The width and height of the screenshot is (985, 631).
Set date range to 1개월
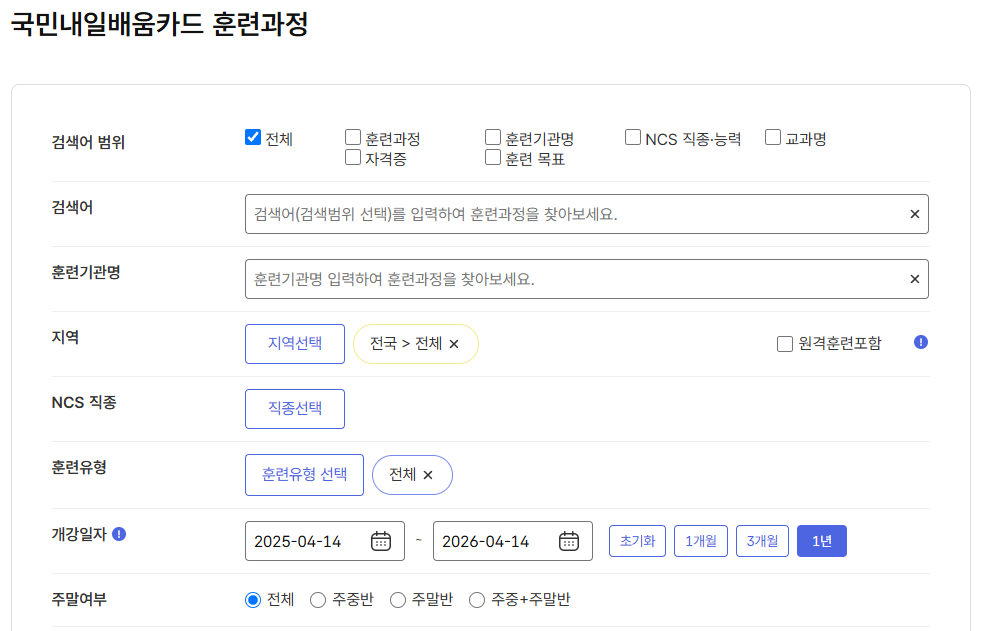coord(700,541)
